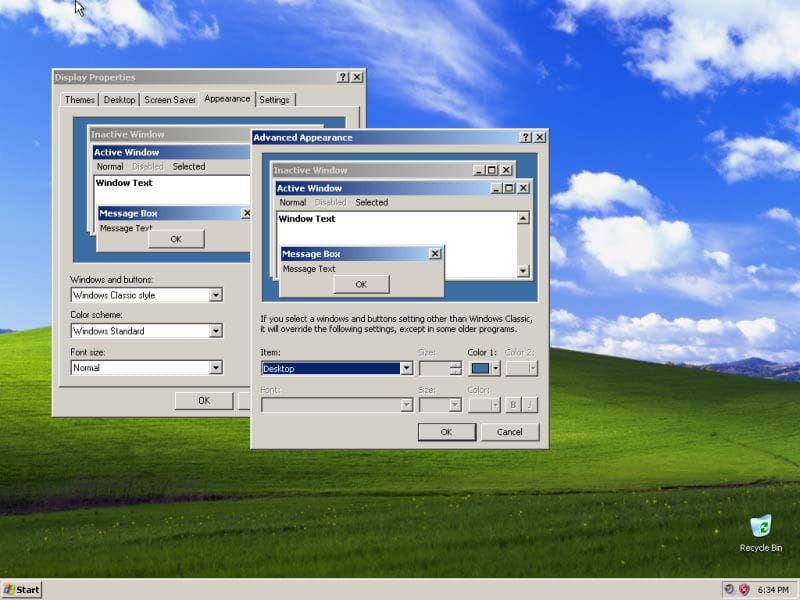The image size is (800, 600).
Task: Cancel the Advanced Appearance dialog
Action: [509, 432]
